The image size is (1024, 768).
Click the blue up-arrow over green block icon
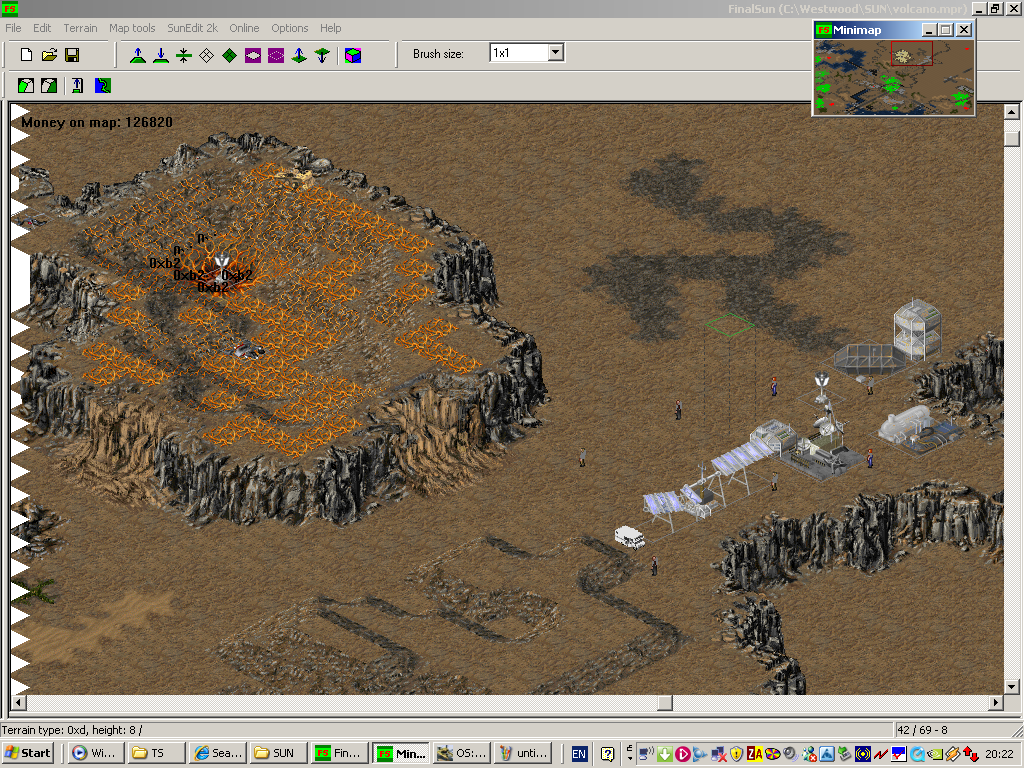point(78,86)
